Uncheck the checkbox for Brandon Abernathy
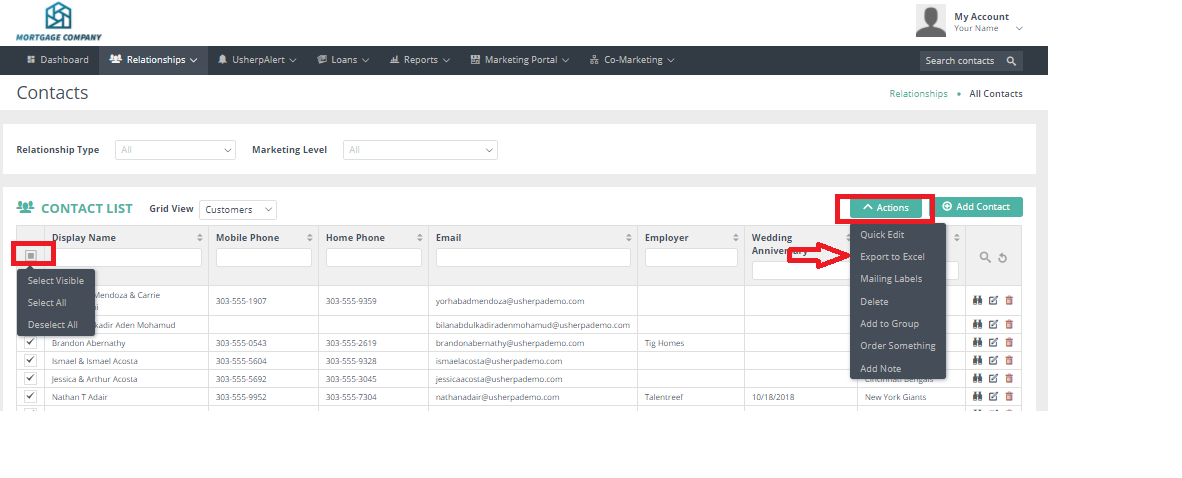Viewport: 1182px width, 478px height. (30, 342)
